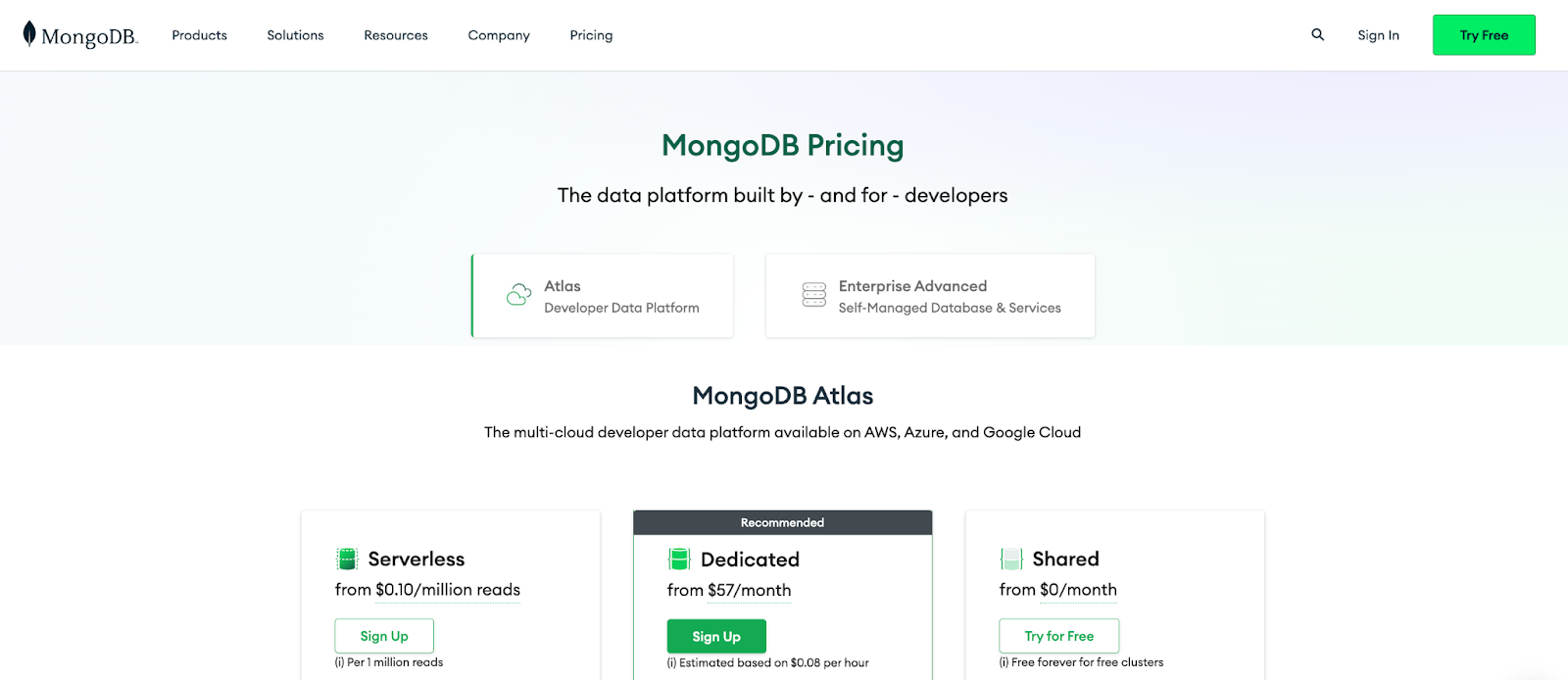Expand the Resources navigation menu
Viewport: 1568px width, 680px height.
(x=396, y=35)
